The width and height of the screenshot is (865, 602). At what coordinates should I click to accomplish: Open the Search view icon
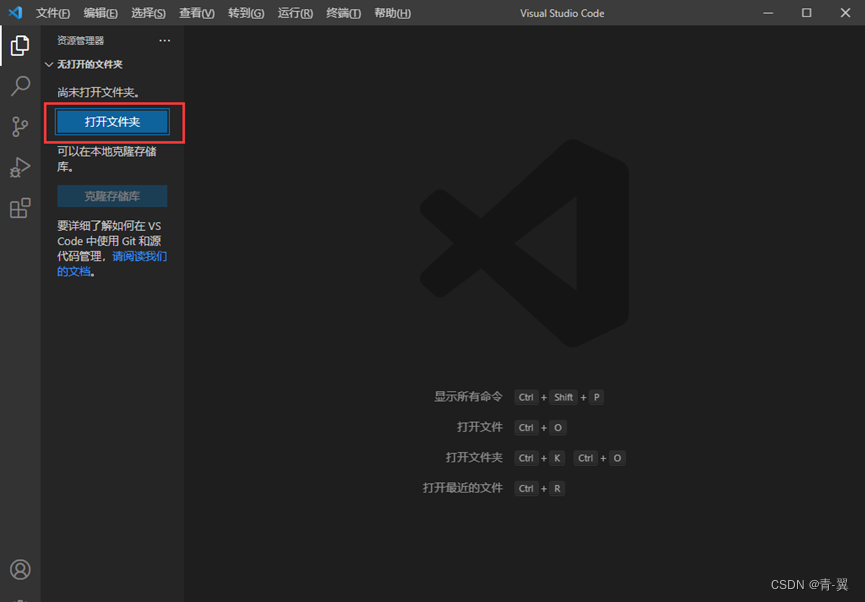(20, 86)
